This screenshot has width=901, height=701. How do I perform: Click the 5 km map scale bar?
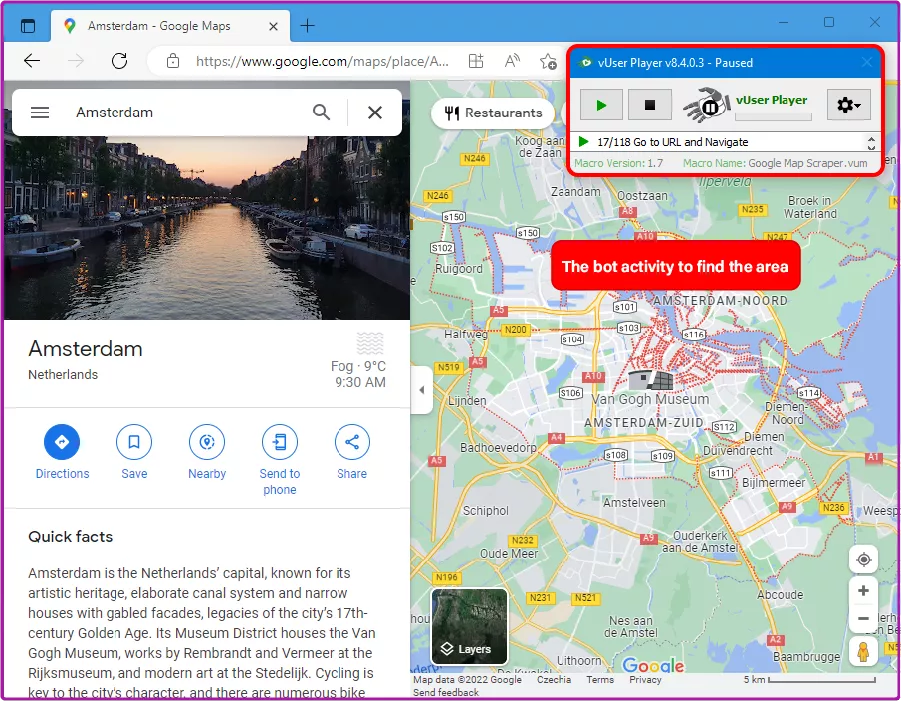click(x=809, y=680)
